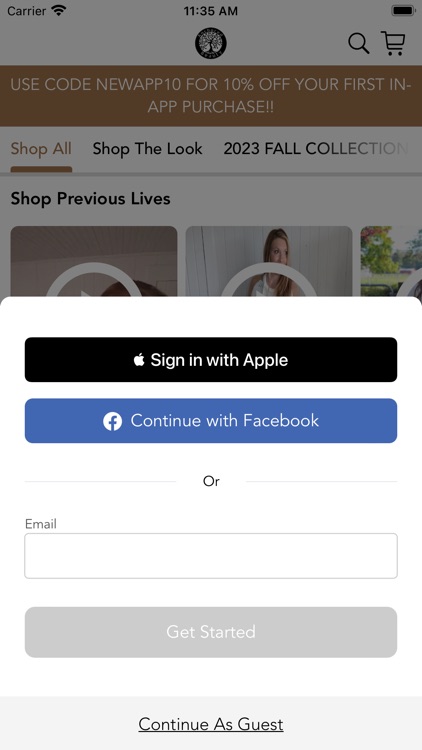Tap the NEWAPP10 promo code banner

point(211,96)
